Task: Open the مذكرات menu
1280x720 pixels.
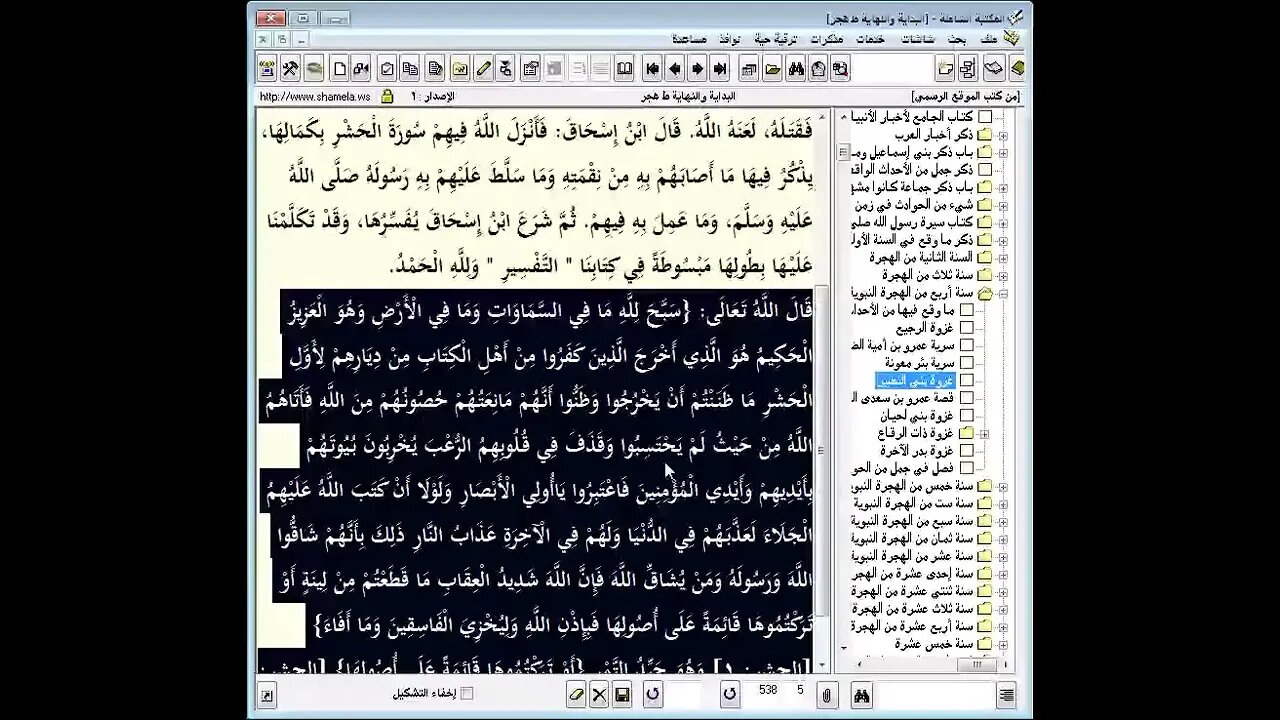Action: click(x=826, y=39)
